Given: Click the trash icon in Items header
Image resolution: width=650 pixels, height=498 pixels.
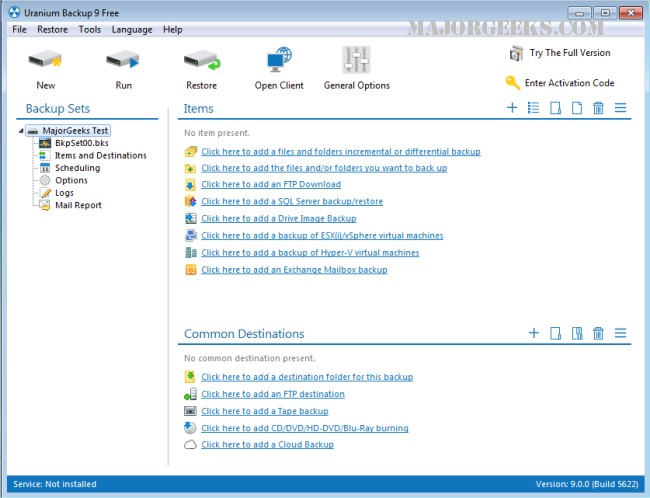Looking at the screenshot, I should coord(598,108).
